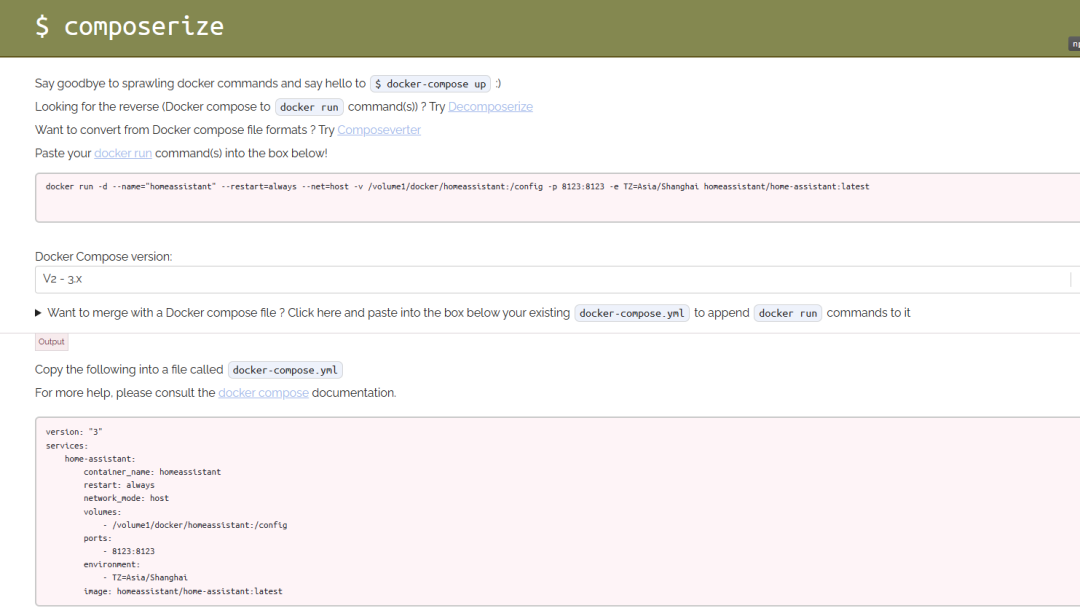1080x608 pixels.
Task: Click the docker run code chip beside Decomposerize
Action: coord(309,106)
